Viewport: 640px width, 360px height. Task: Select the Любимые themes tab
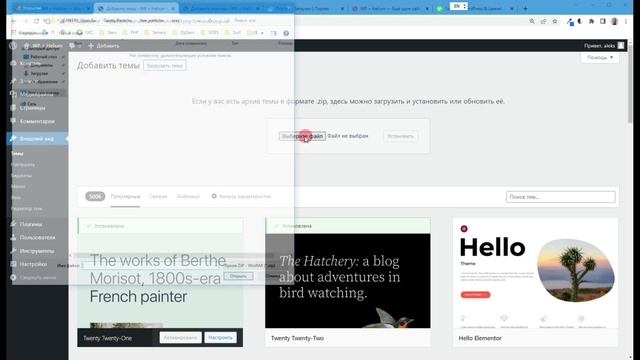click(x=188, y=196)
